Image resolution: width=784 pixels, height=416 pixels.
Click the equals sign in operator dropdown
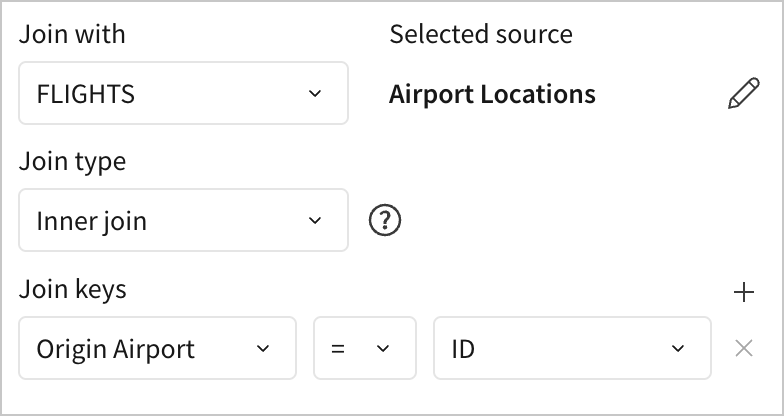point(338,349)
